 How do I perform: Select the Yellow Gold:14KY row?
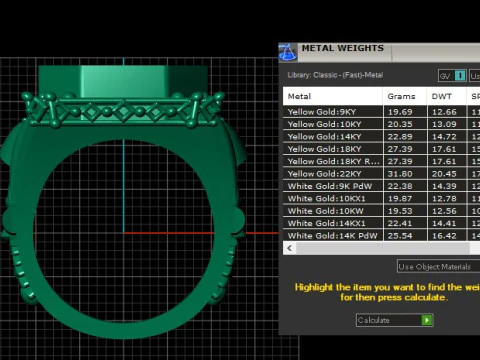(381, 136)
